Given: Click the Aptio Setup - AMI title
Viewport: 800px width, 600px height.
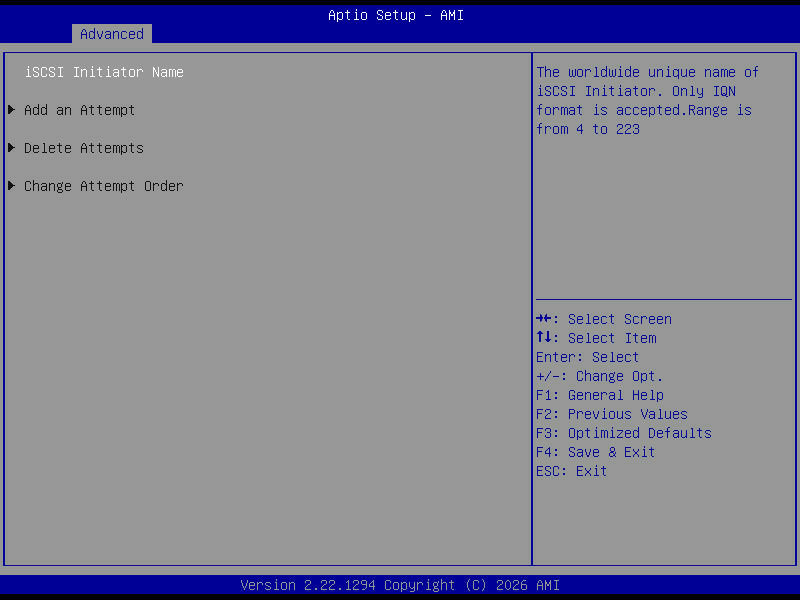Looking at the screenshot, I should 396,15.
